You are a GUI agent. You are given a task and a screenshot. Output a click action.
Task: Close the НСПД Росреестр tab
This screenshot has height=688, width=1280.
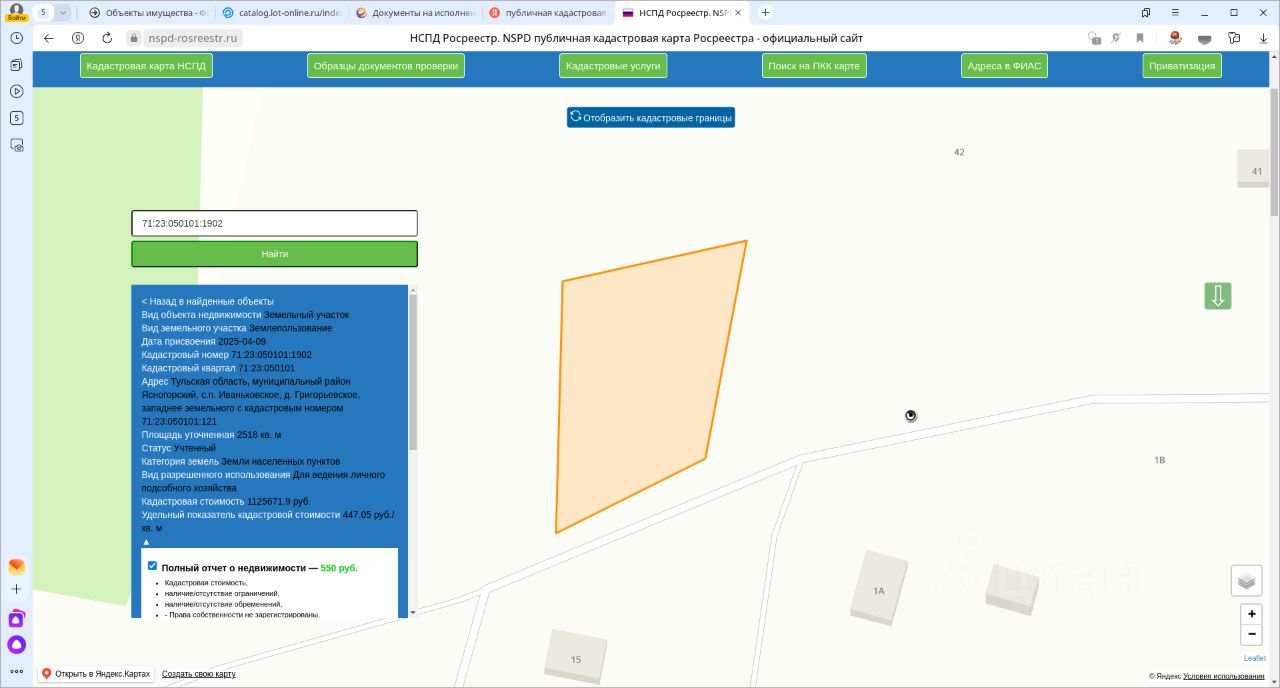tap(738, 13)
